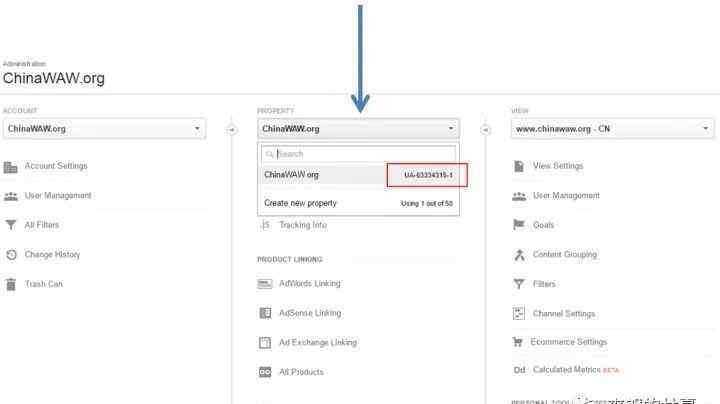The height and width of the screenshot is (404, 720).
Task: Click the Ecommerce Settings cart icon
Action: pyautogui.click(x=519, y=342)
